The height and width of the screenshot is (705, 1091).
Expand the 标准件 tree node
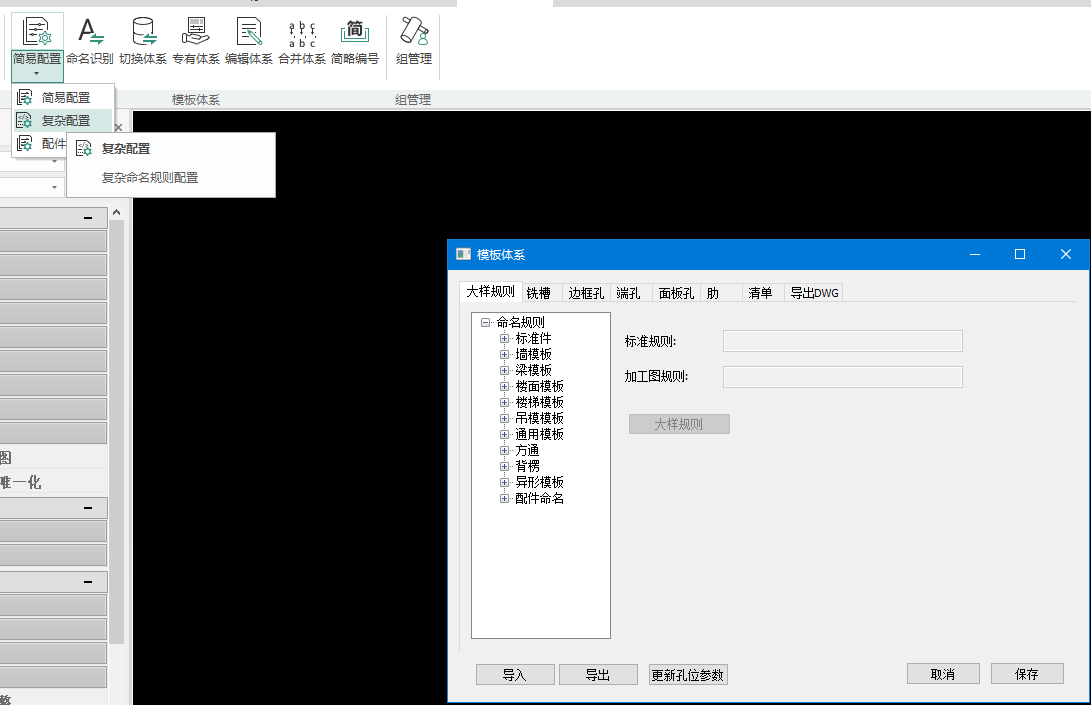[504, 338]
